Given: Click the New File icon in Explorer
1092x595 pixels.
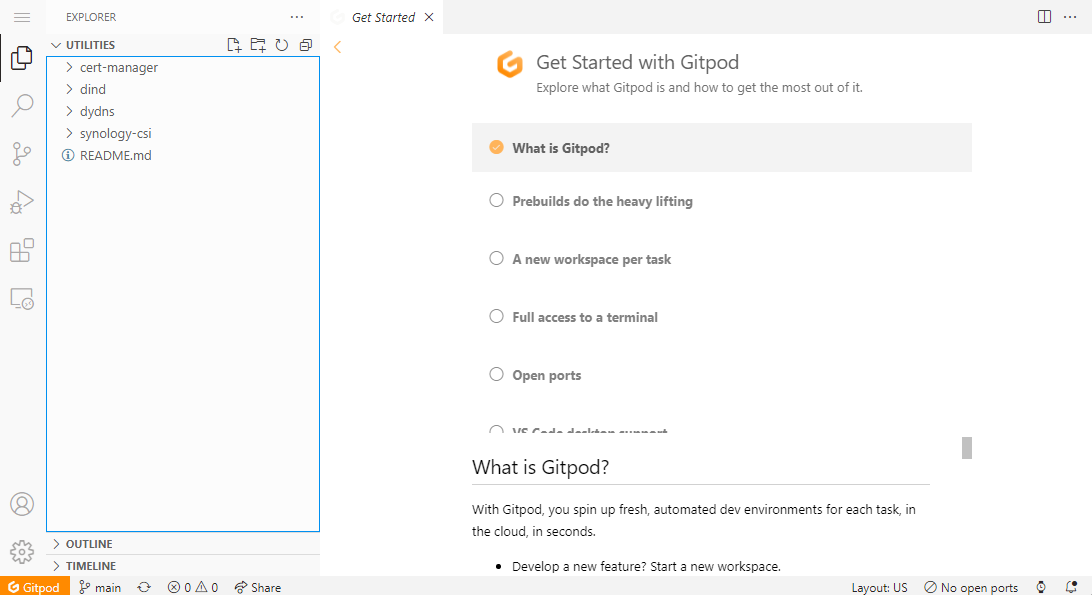Looking at the screenshot, I should click(234, 45).
